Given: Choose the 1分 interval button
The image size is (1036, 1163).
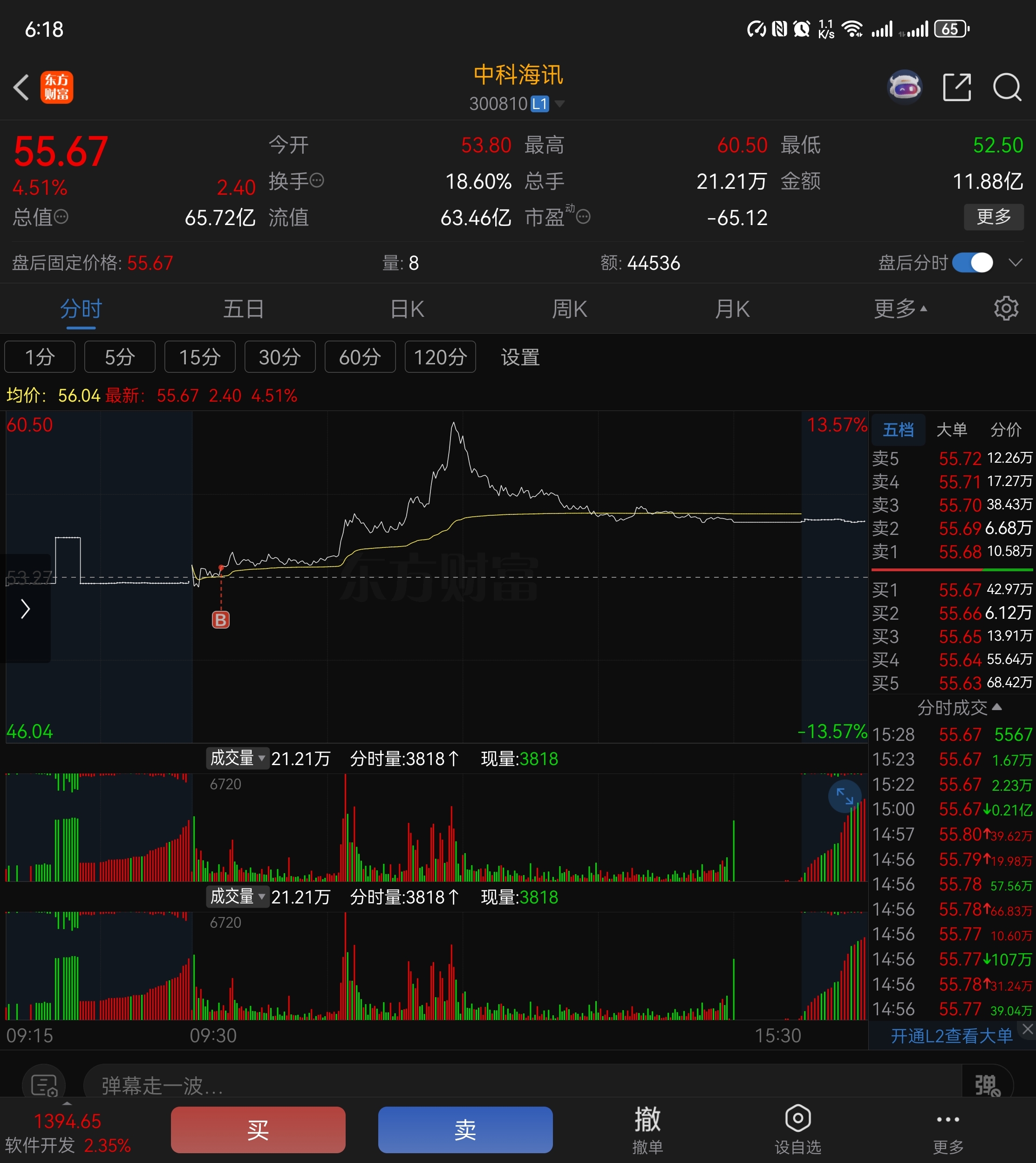Looking at the screenshot, I should (x=40, y=357).
